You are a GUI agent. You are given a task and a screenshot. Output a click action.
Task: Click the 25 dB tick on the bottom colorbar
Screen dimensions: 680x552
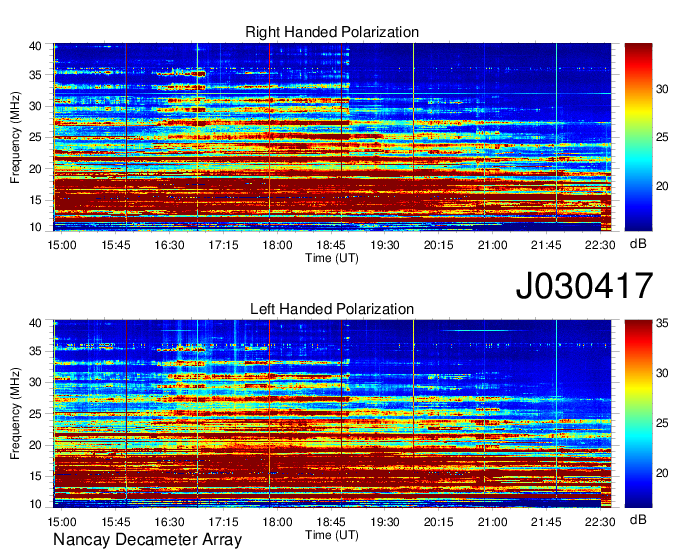pyautogui.click(x=662, y=423)
